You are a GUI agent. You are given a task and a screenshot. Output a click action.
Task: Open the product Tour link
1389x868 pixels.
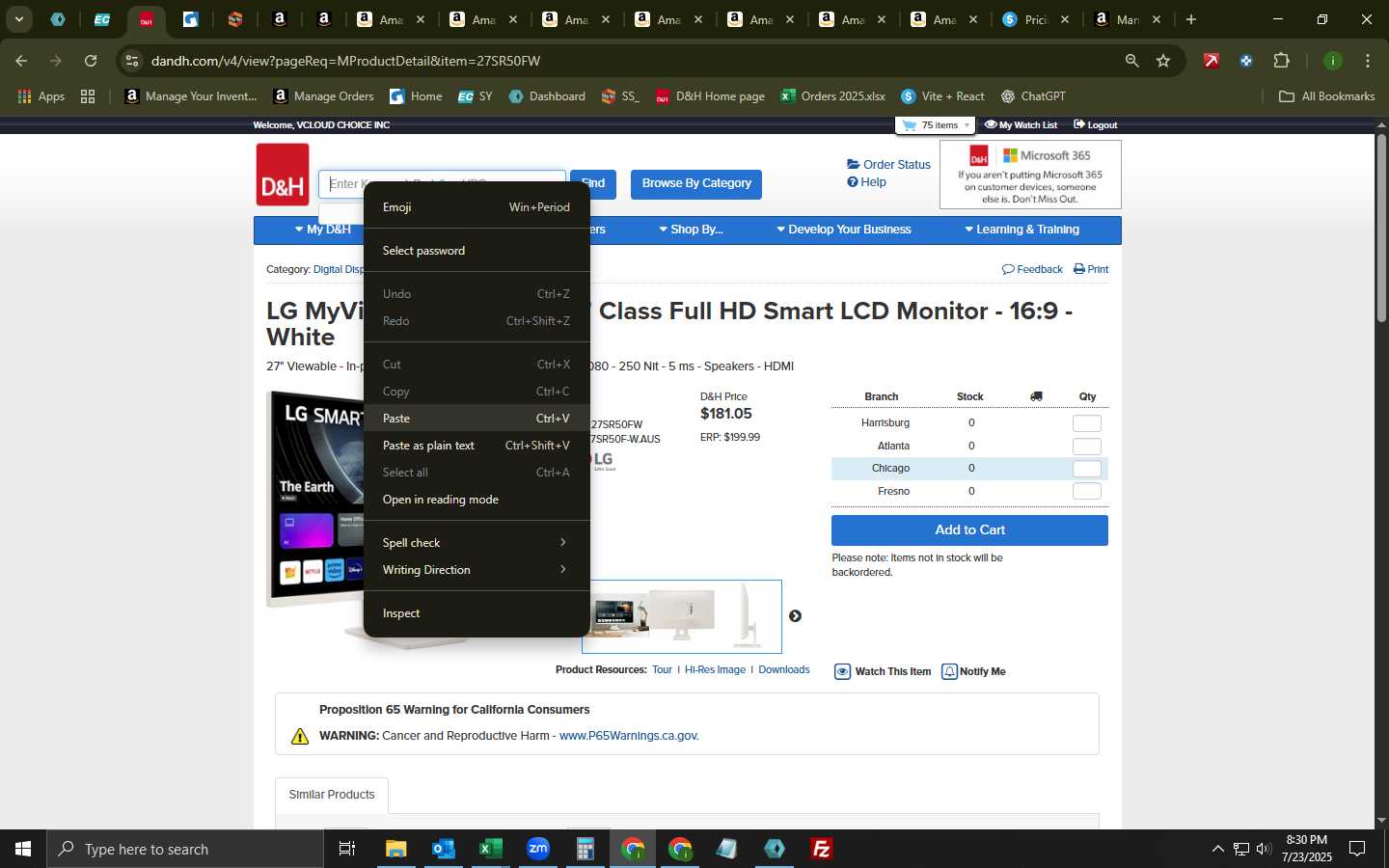tap(662, 670)
